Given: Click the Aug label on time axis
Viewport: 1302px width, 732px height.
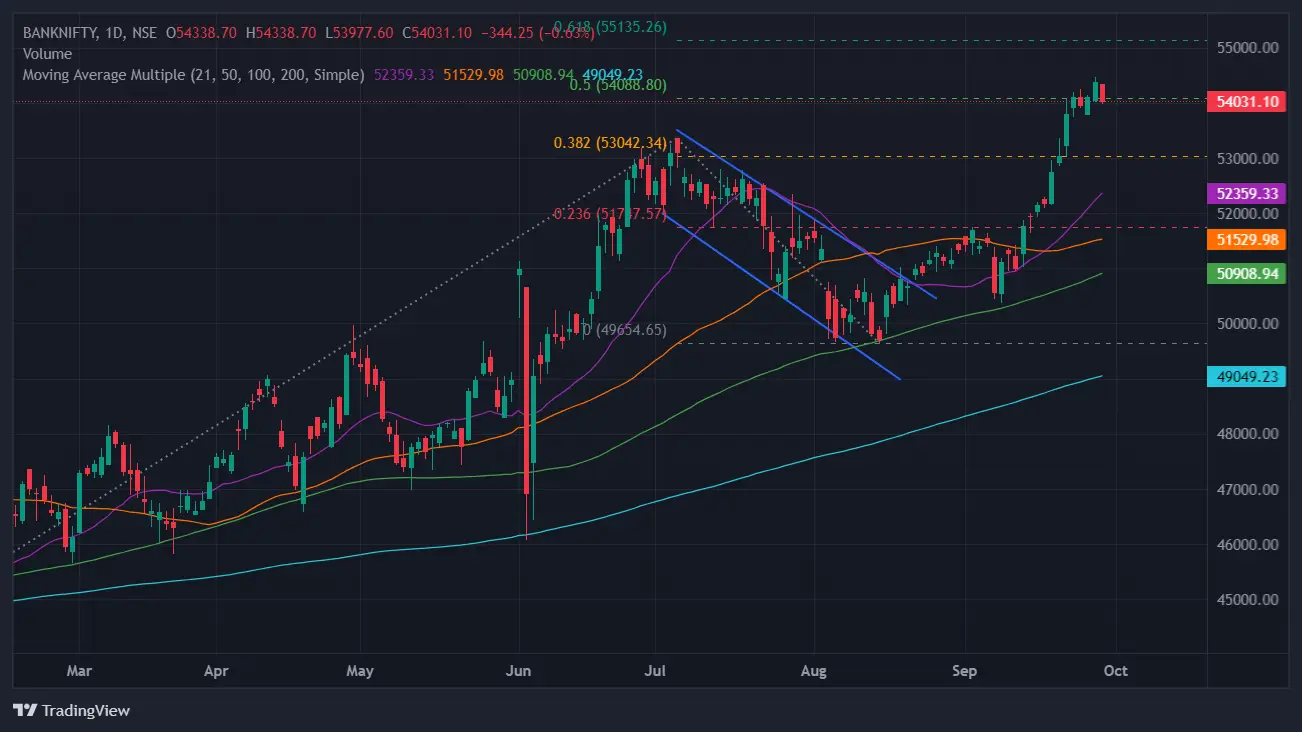Looking at the screenshot, I should pyautogui.click(x=815, y=671).
